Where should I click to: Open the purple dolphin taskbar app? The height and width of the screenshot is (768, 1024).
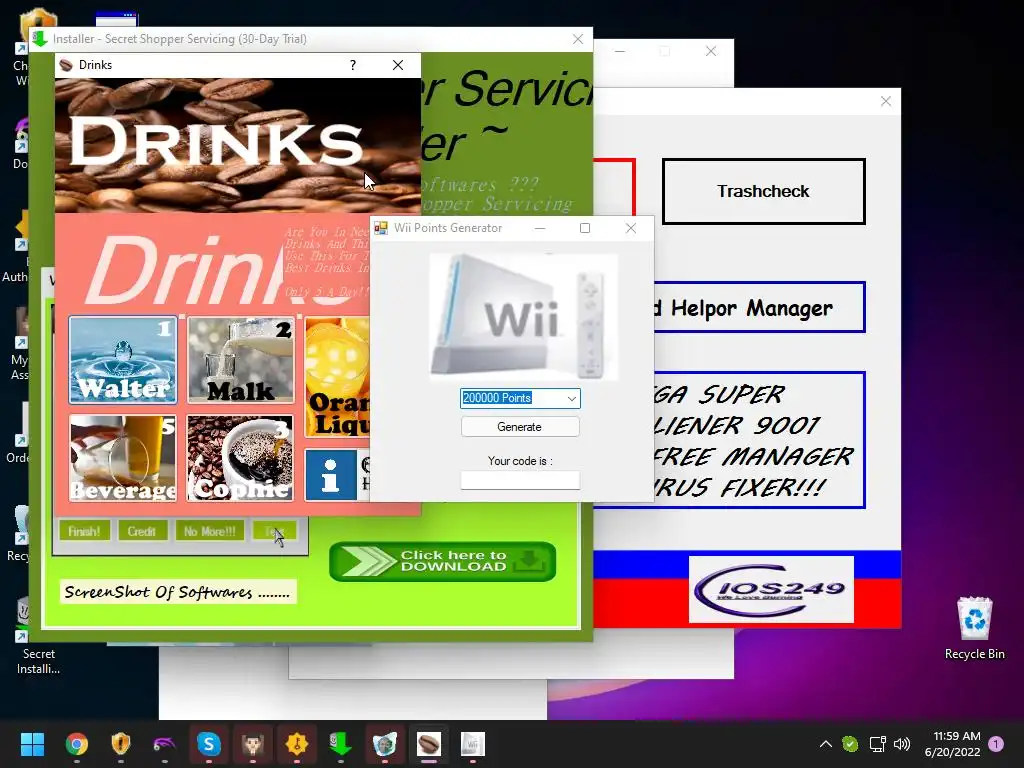(165, 744)
